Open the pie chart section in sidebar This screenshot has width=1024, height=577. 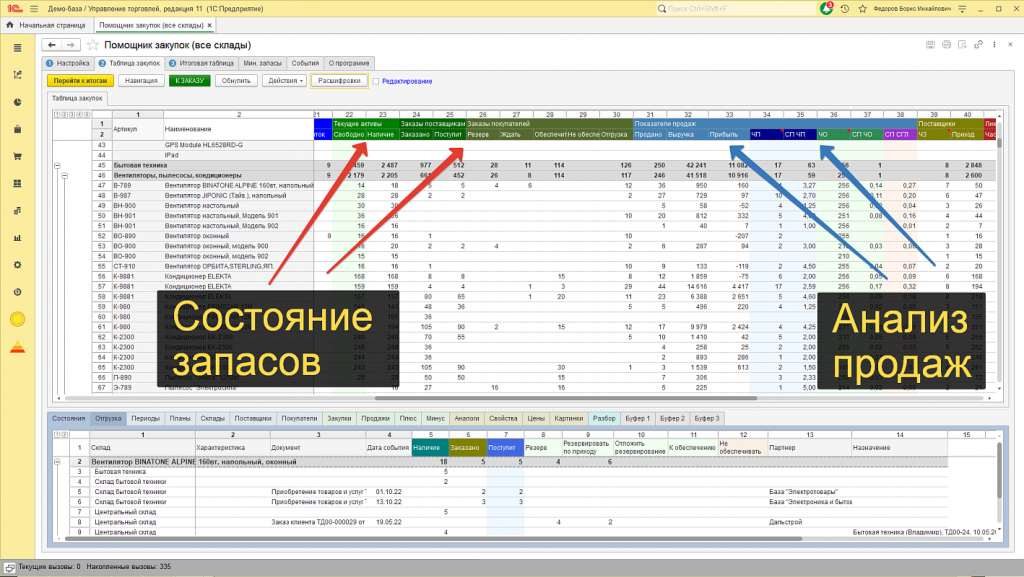click(x=18, y=102)
